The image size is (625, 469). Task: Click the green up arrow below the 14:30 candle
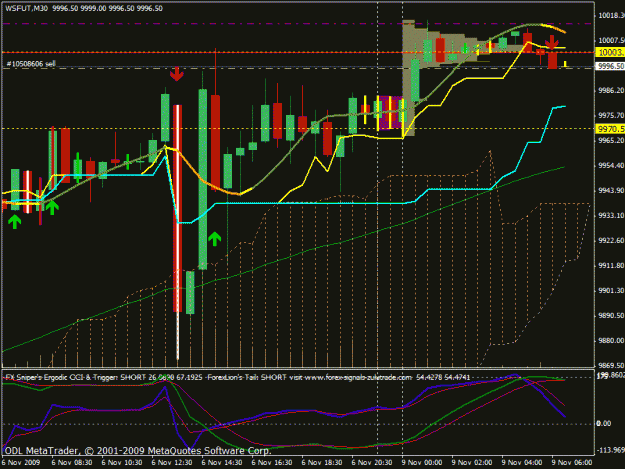(x=214, y=239)
